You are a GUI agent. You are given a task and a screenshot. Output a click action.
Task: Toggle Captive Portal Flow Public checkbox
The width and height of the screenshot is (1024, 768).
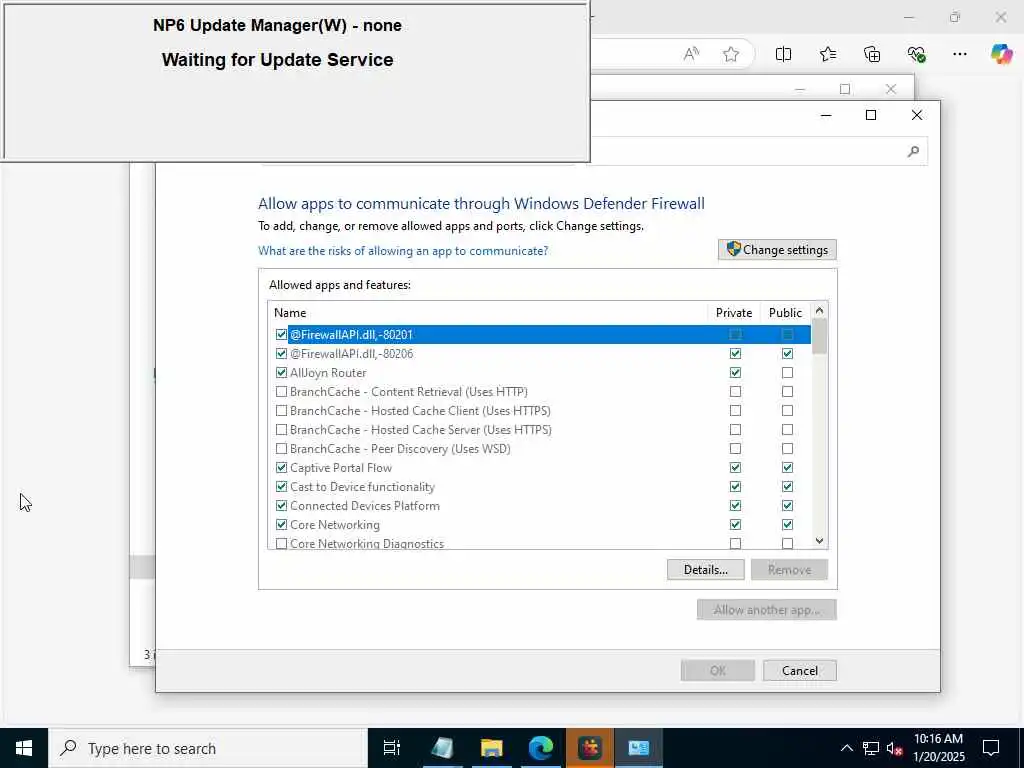(788, 468)
